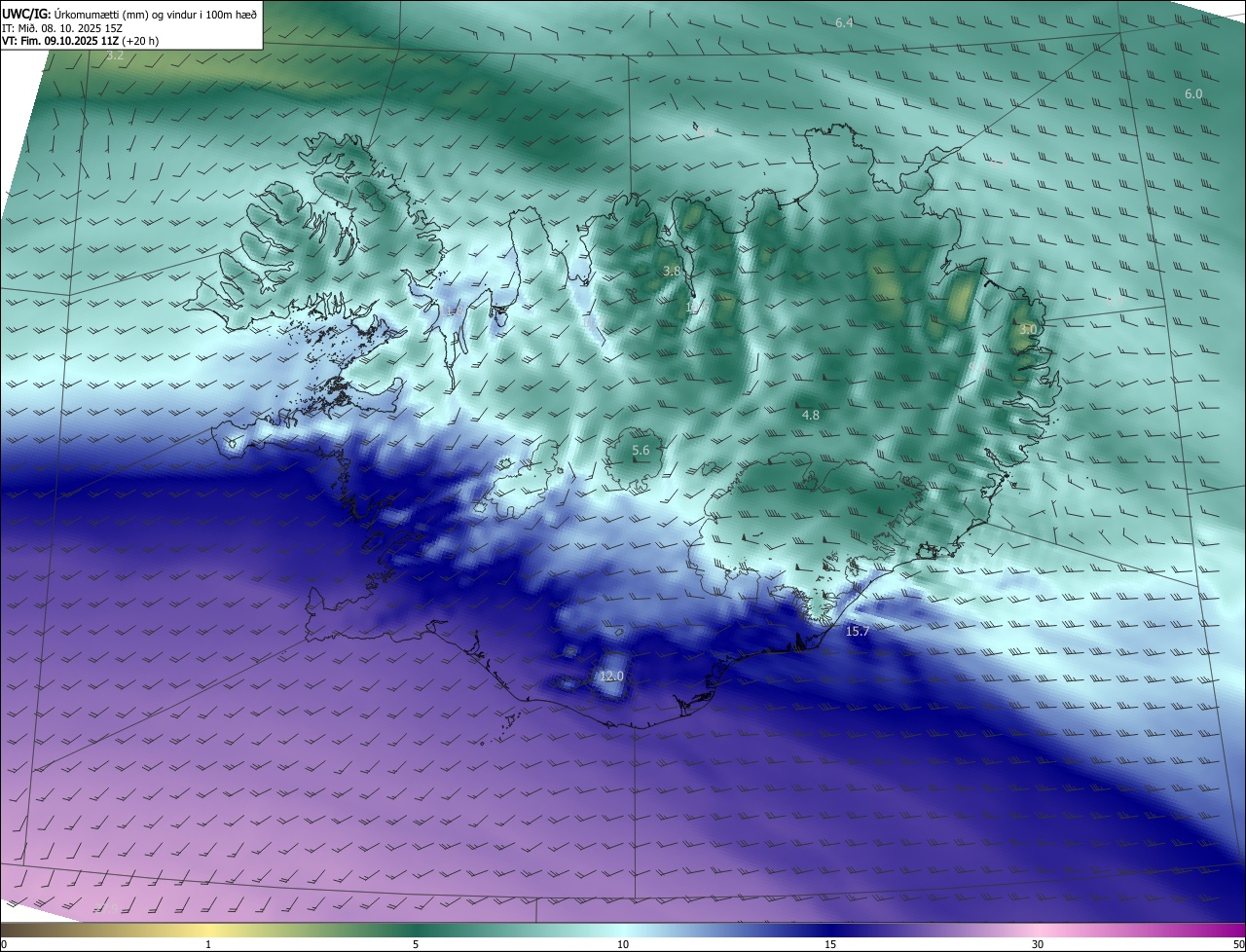Click the color scale tick label 30
The height and width of the screenshot is (952, 1246).
pyautogui.click(x=1038, y=944)
